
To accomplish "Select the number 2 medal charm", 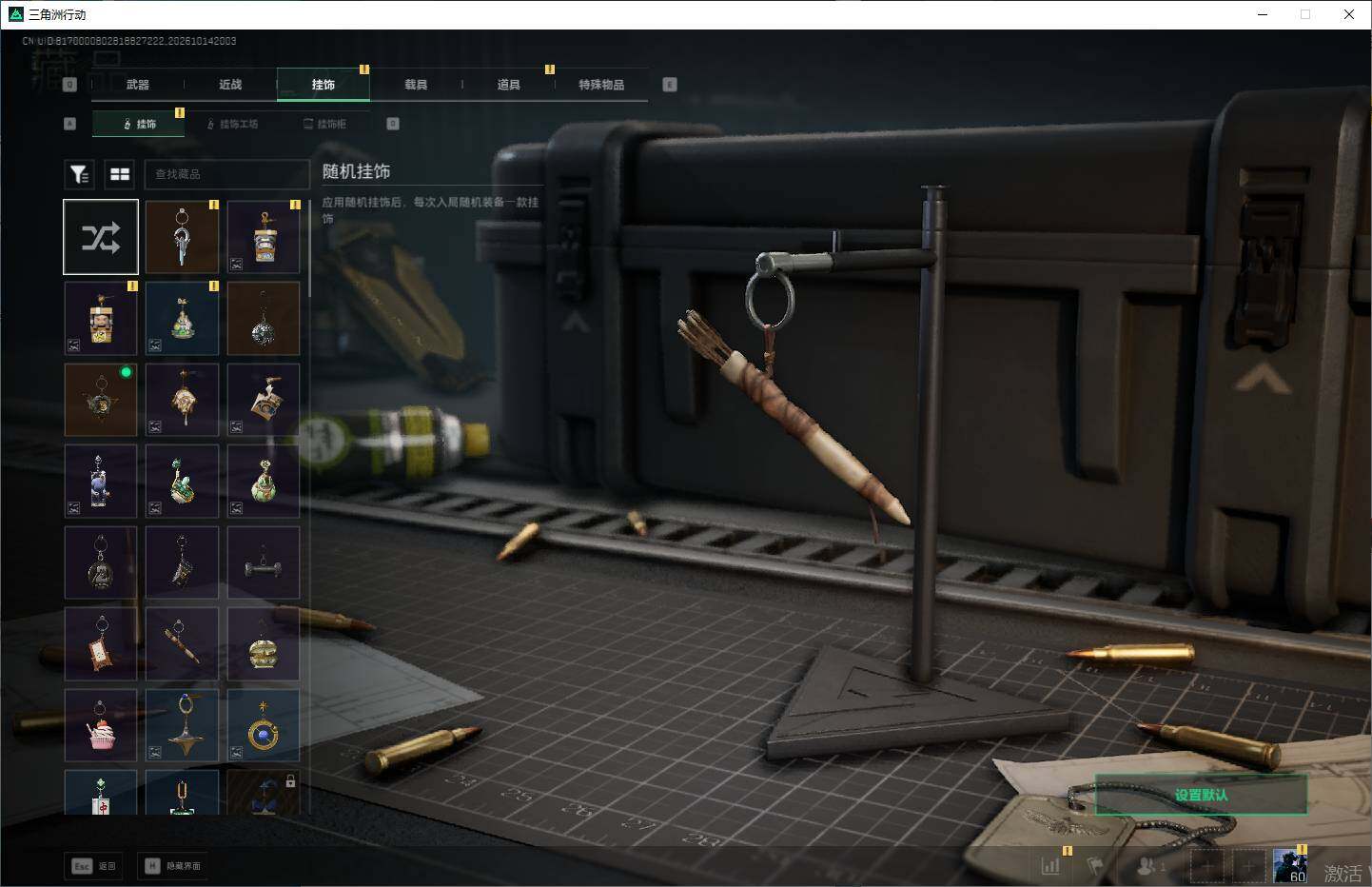I will (x=101, y=563).
